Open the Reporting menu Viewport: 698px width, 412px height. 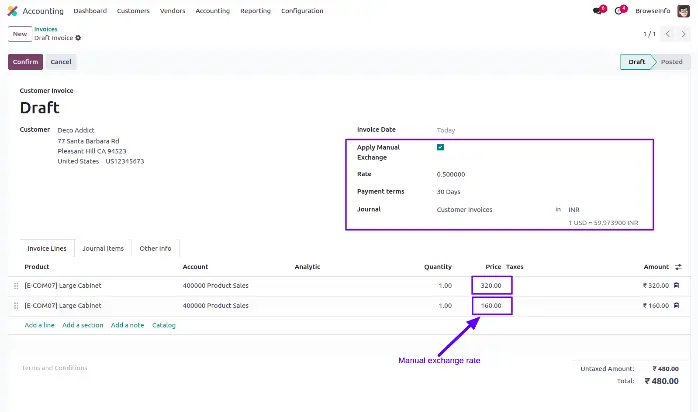click(x=255, y=11)
